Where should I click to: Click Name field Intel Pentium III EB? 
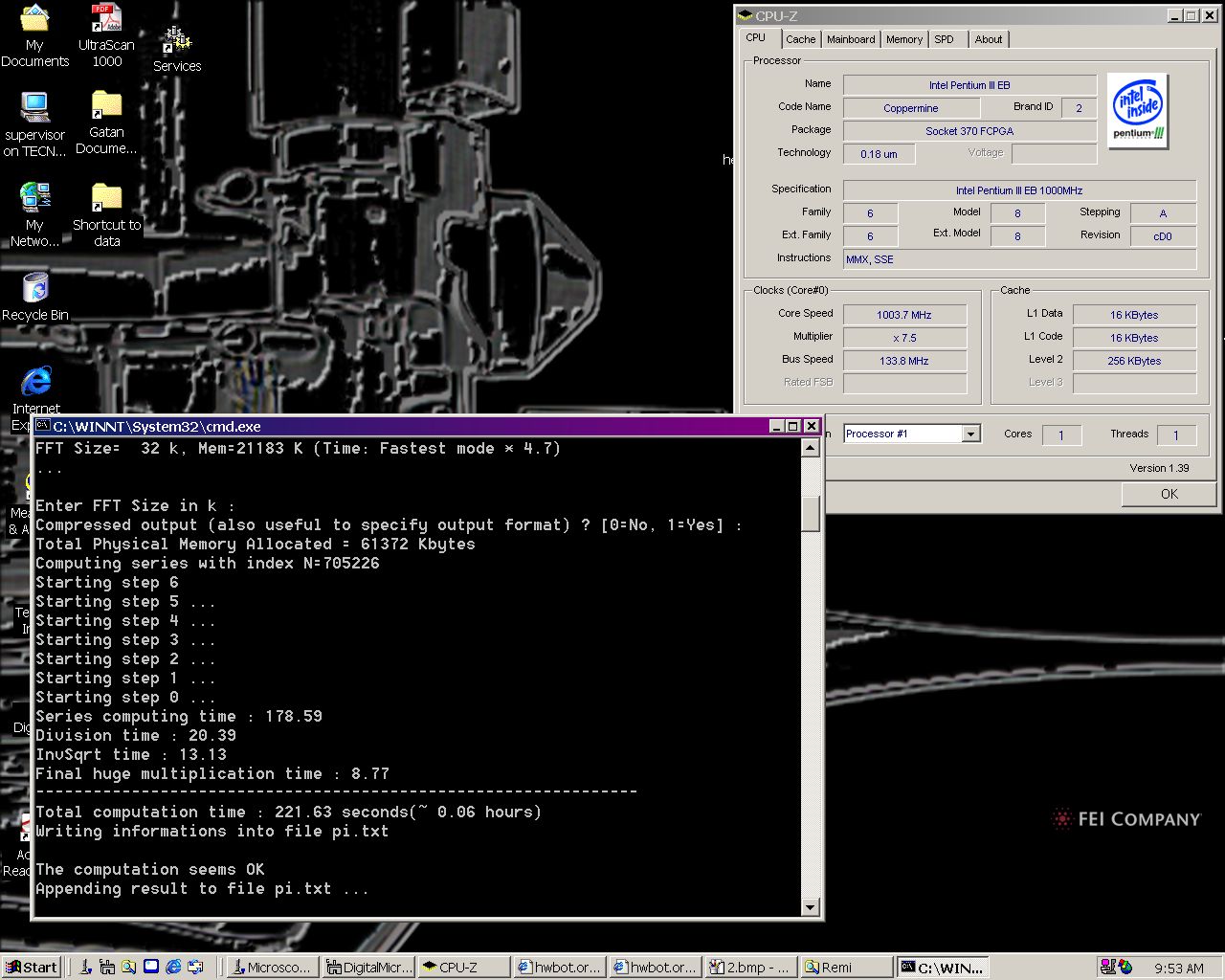pyautogui.click(x=969, y=85)
